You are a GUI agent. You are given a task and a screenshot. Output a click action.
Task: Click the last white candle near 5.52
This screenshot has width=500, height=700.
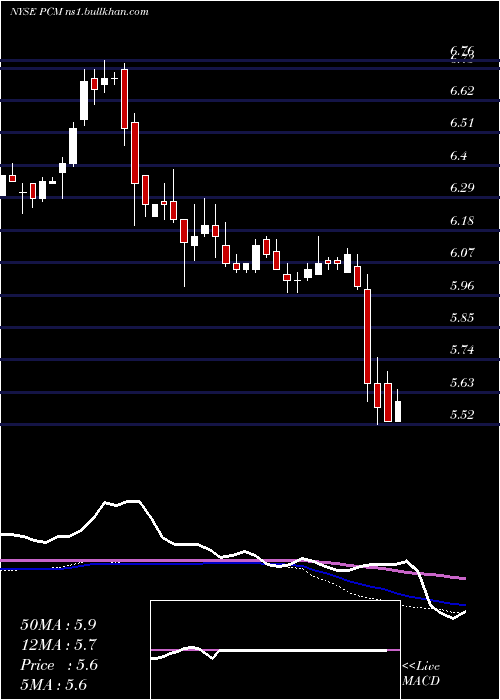[x=397, y=411]
